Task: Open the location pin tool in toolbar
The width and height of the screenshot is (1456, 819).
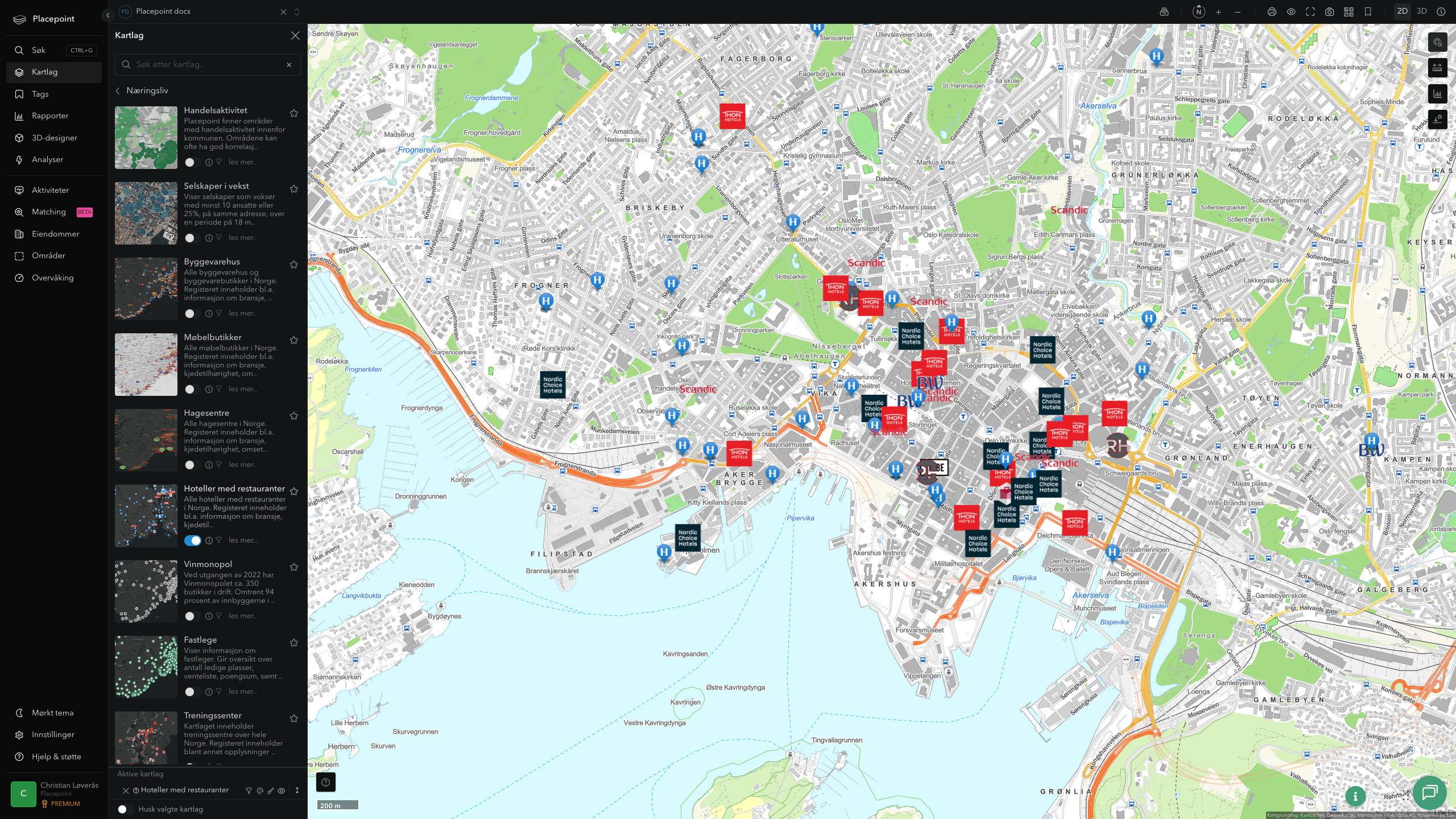Action: 1164,12
